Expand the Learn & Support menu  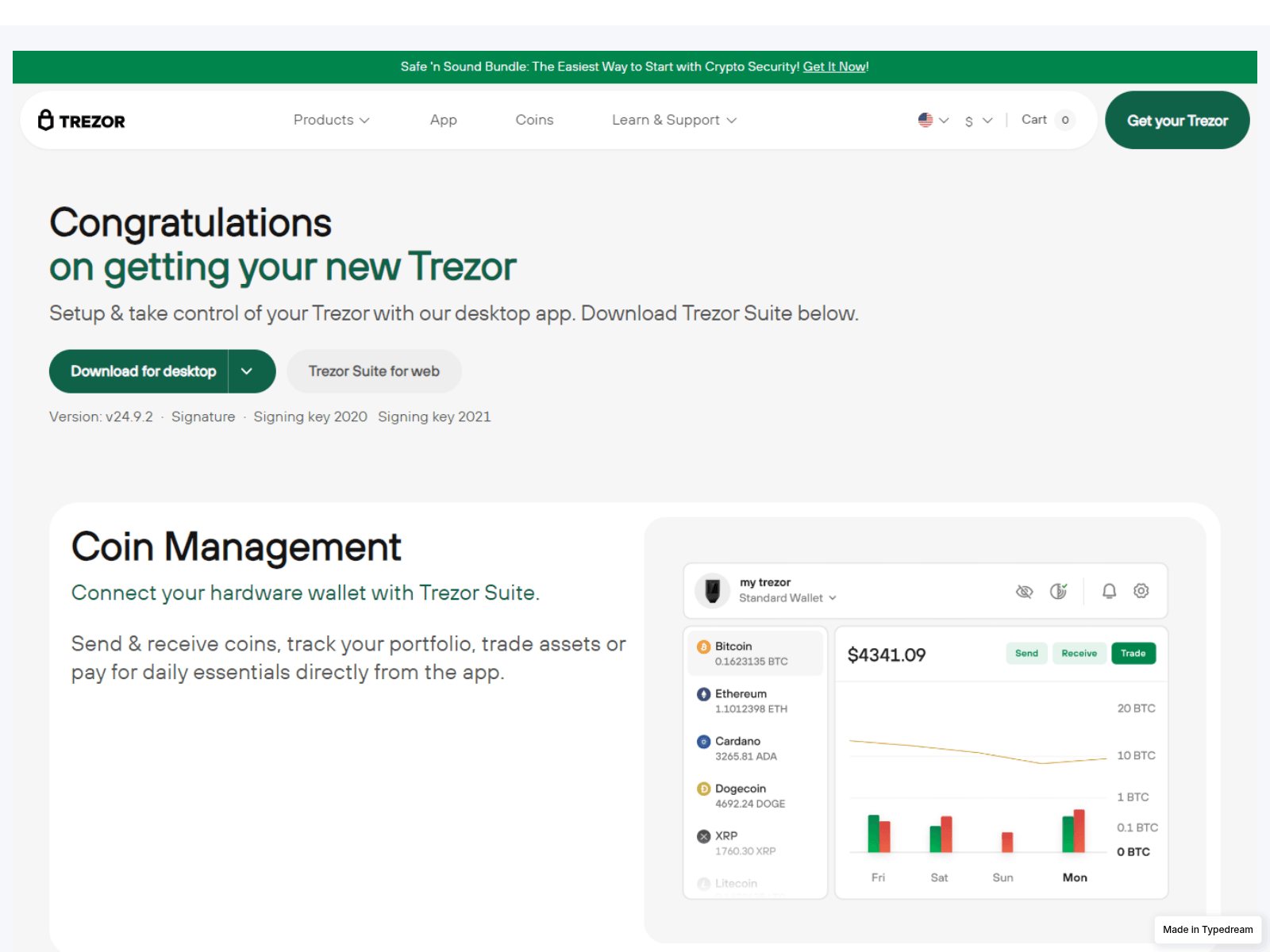674,120
